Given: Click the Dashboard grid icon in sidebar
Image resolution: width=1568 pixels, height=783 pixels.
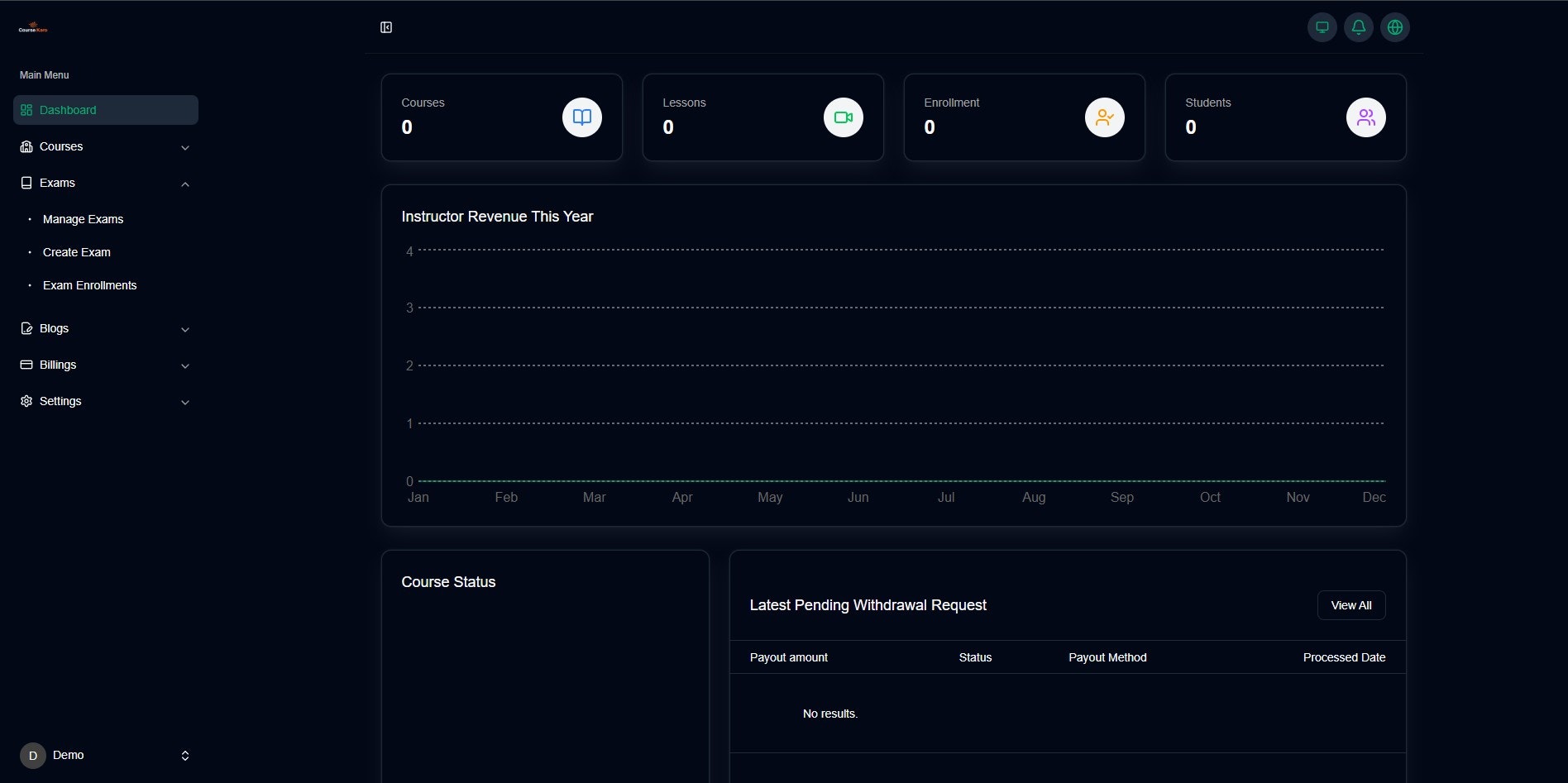Looking at the screenshot, I should pyautogui.click(x=26, y=110).
